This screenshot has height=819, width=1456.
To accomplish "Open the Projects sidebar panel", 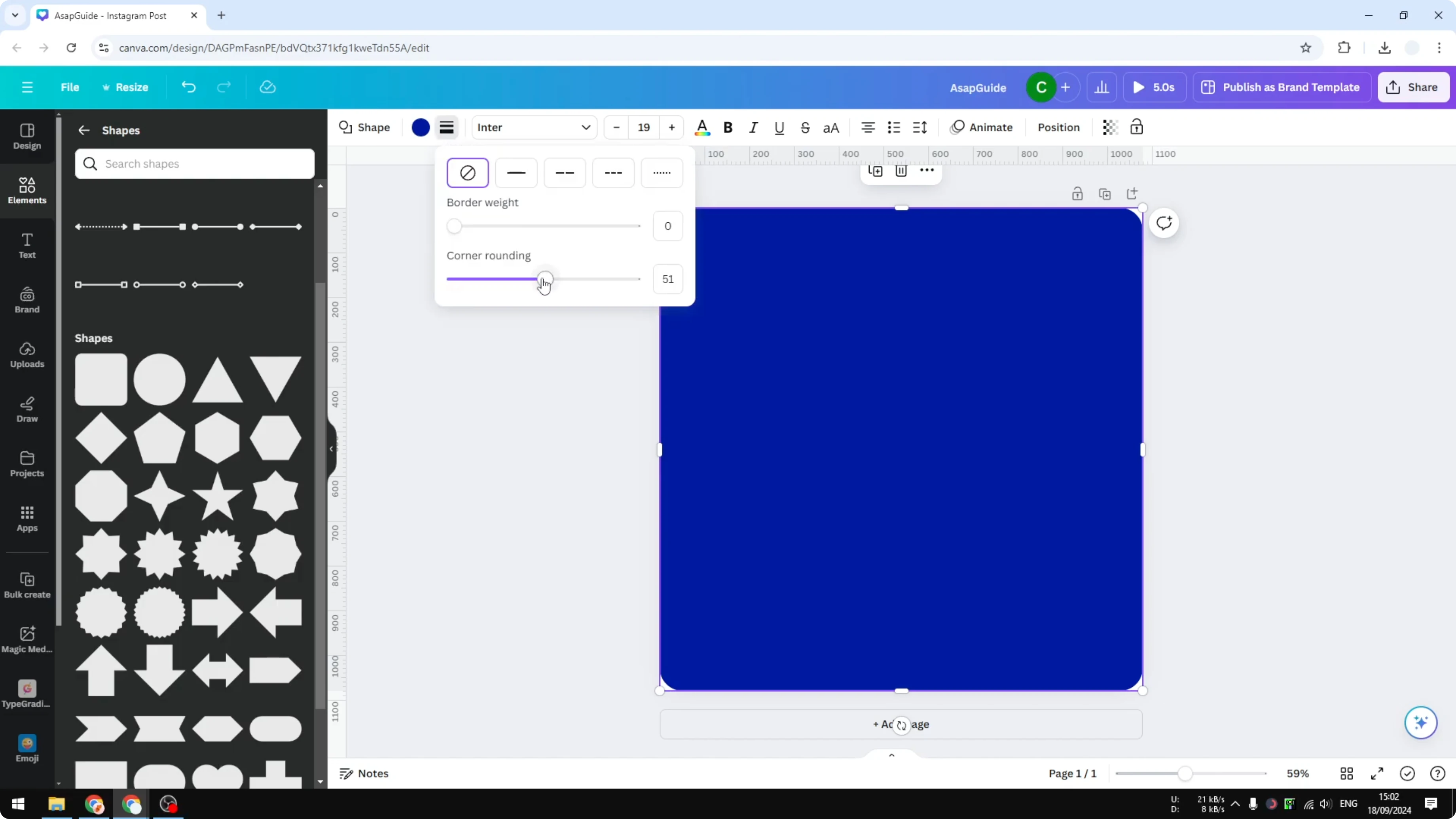I will tap(27, 464).
